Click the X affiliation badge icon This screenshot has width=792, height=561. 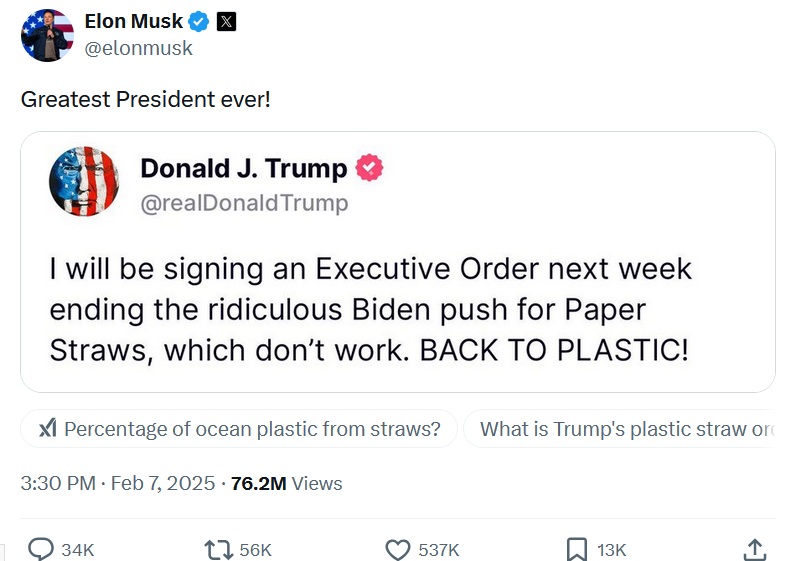coord(227,22)
